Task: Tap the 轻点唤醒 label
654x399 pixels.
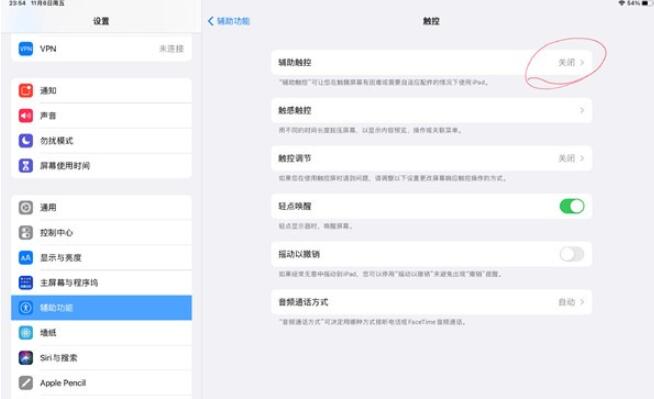Action: point(295,206)
